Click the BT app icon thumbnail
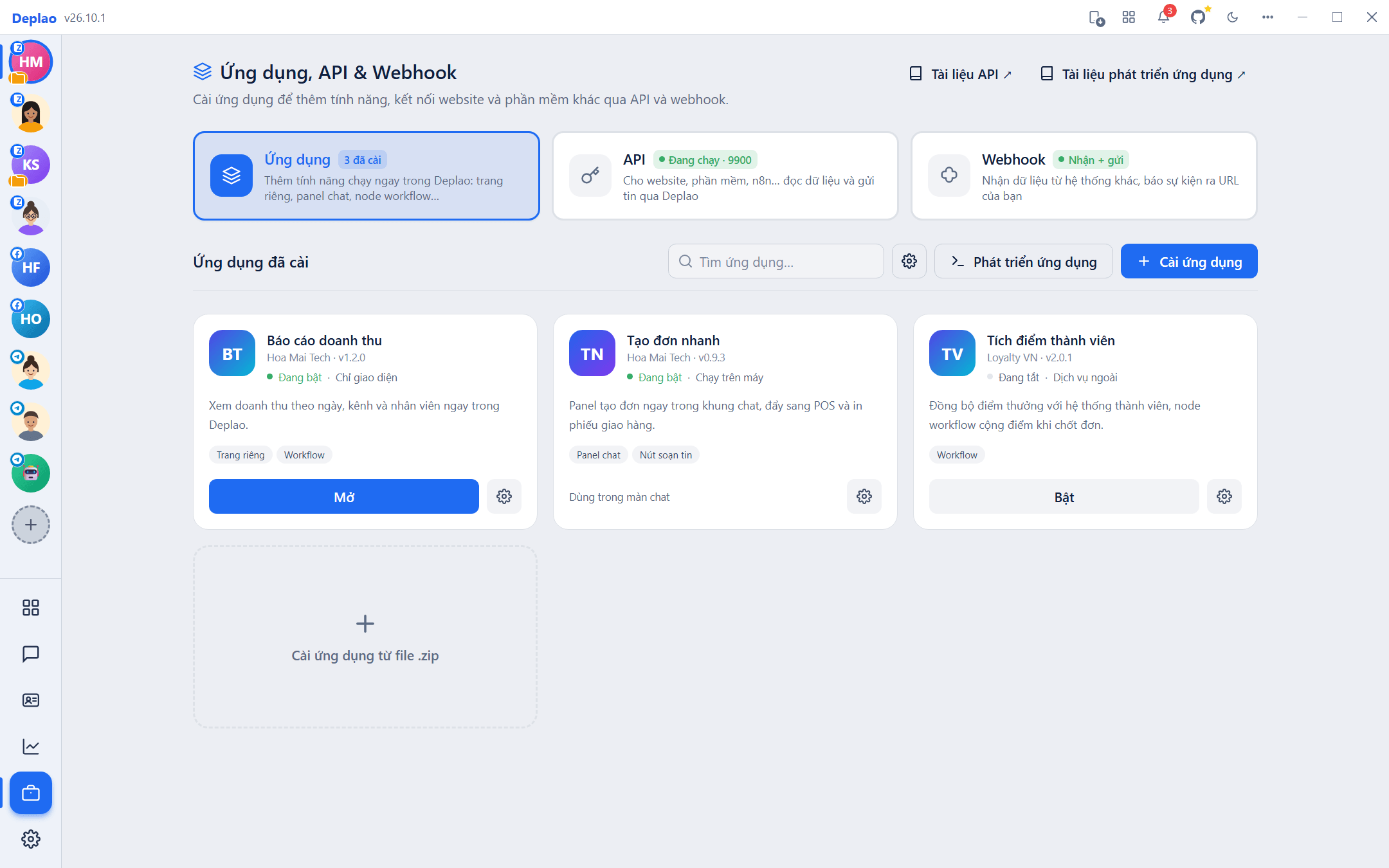 click(232, 353)
